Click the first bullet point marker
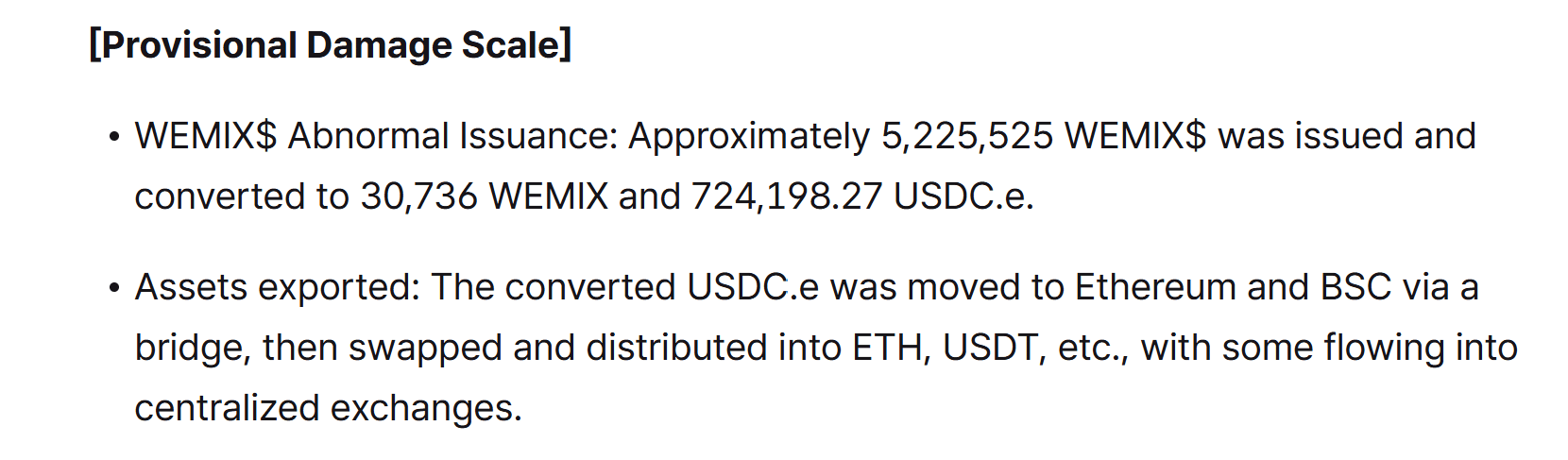This screenshot has height=460, width=1568. (114, 137)
